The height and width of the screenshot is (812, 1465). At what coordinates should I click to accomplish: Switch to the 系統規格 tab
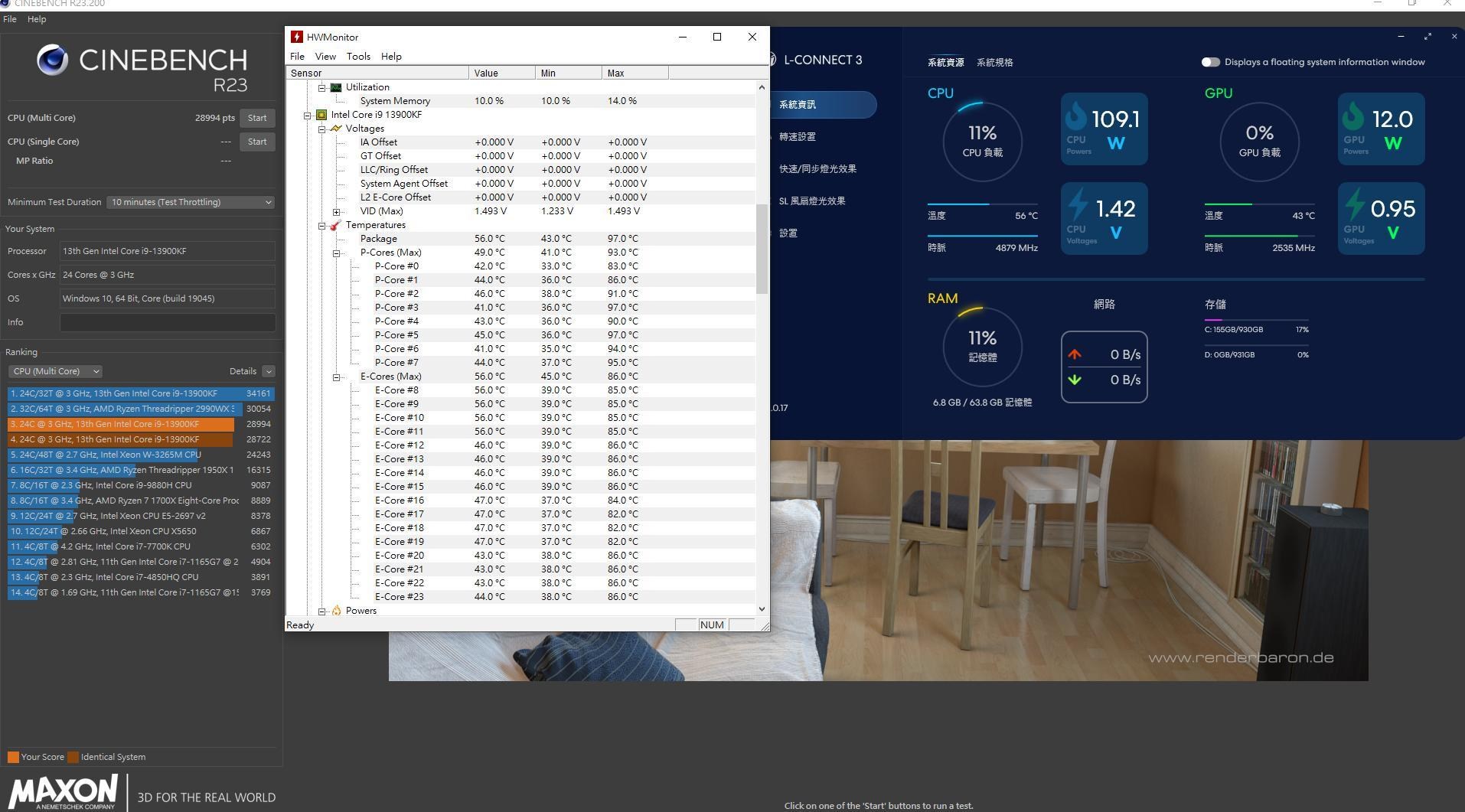(994, 63)
